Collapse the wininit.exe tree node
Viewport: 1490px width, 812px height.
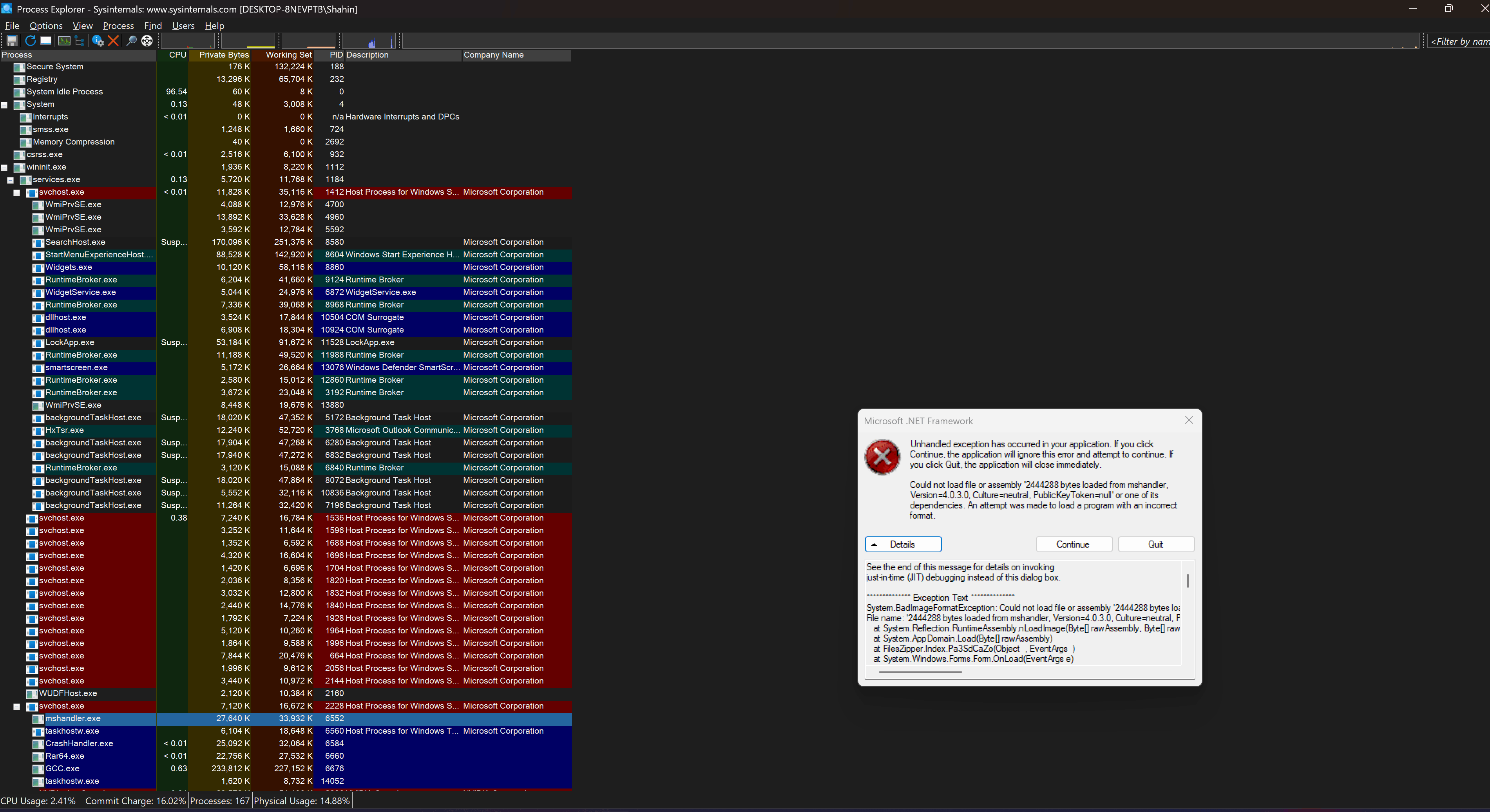pyautogui.click(x=4, y=168)
